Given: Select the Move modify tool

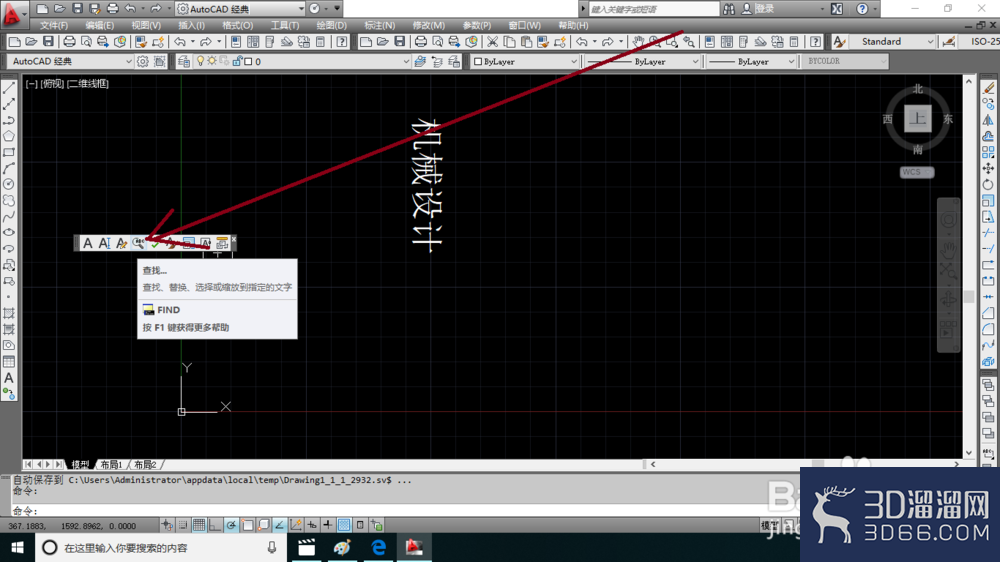Looking at the screenshot, I should (x=988, y=168).
